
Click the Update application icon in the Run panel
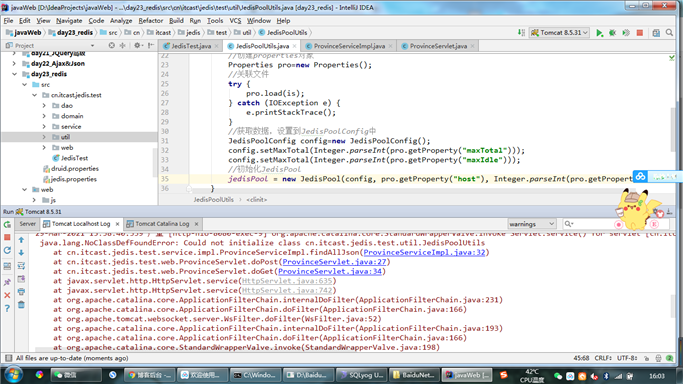point(7,250)
